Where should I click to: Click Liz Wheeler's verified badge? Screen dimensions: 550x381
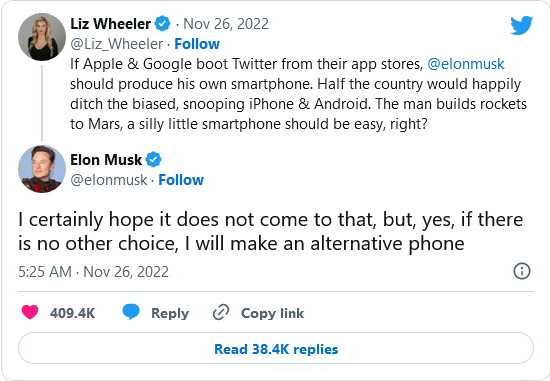[x=162, y=24]
